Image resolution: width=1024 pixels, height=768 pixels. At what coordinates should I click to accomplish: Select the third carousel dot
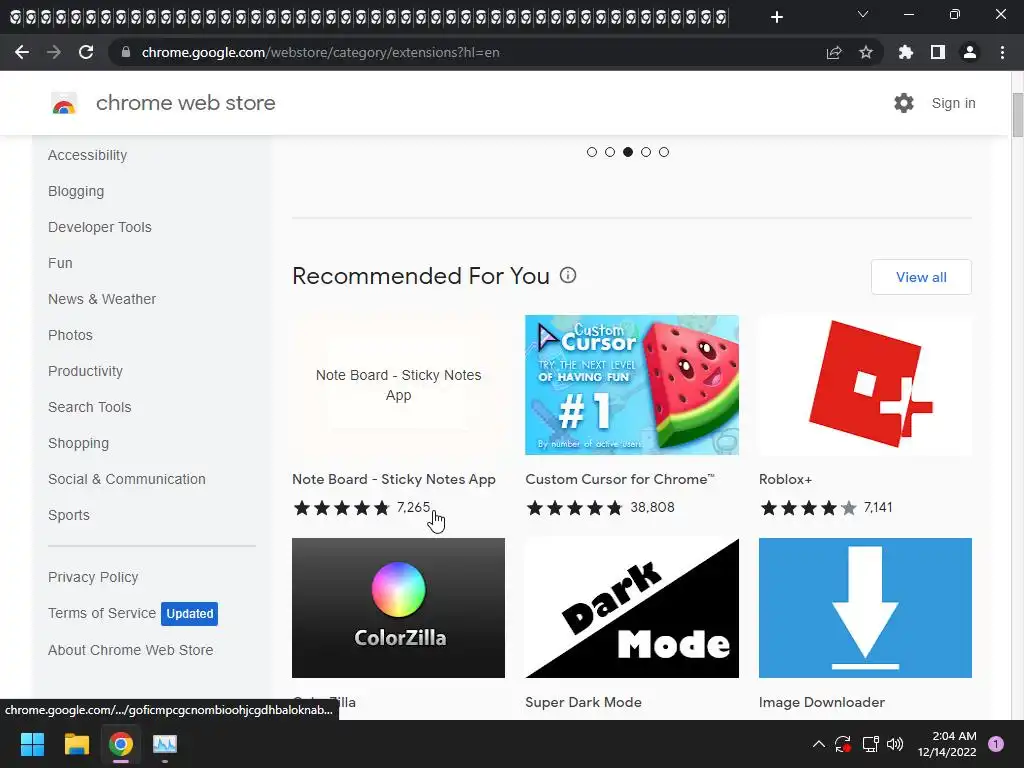point(628,152)
